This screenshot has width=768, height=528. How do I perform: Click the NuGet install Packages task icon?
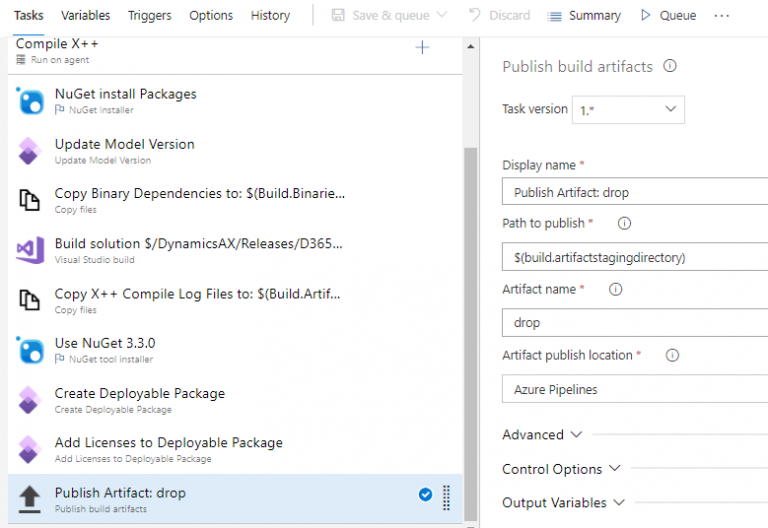pyautogui.click(x=30, y=101)
